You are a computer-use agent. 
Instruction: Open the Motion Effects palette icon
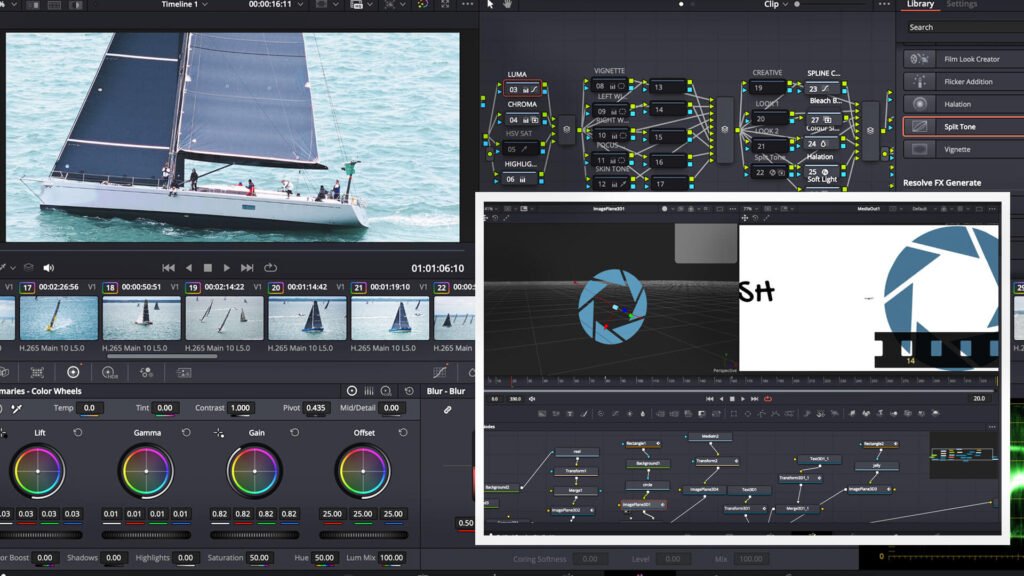[184, 372]
